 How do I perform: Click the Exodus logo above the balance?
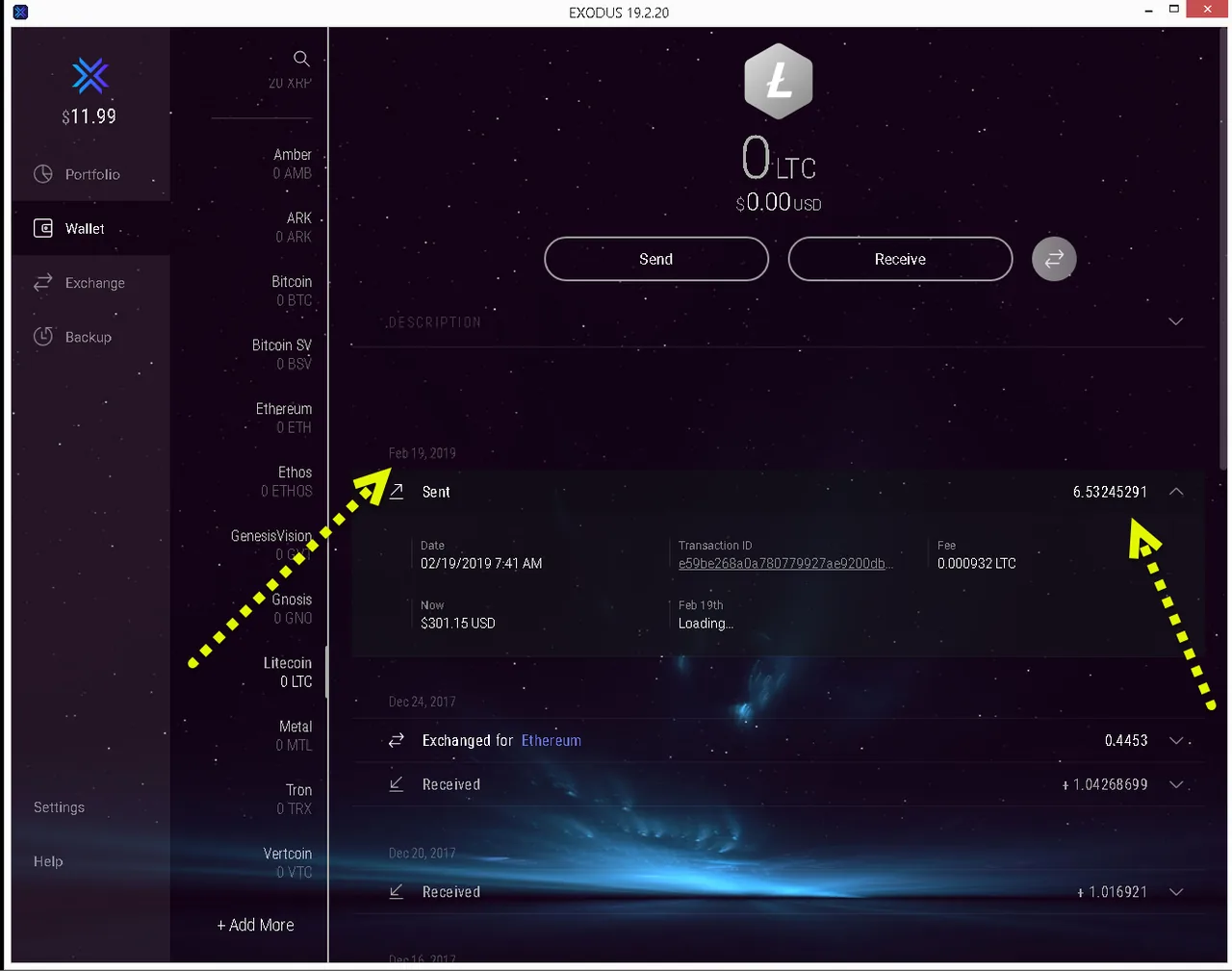pos(90,76)
